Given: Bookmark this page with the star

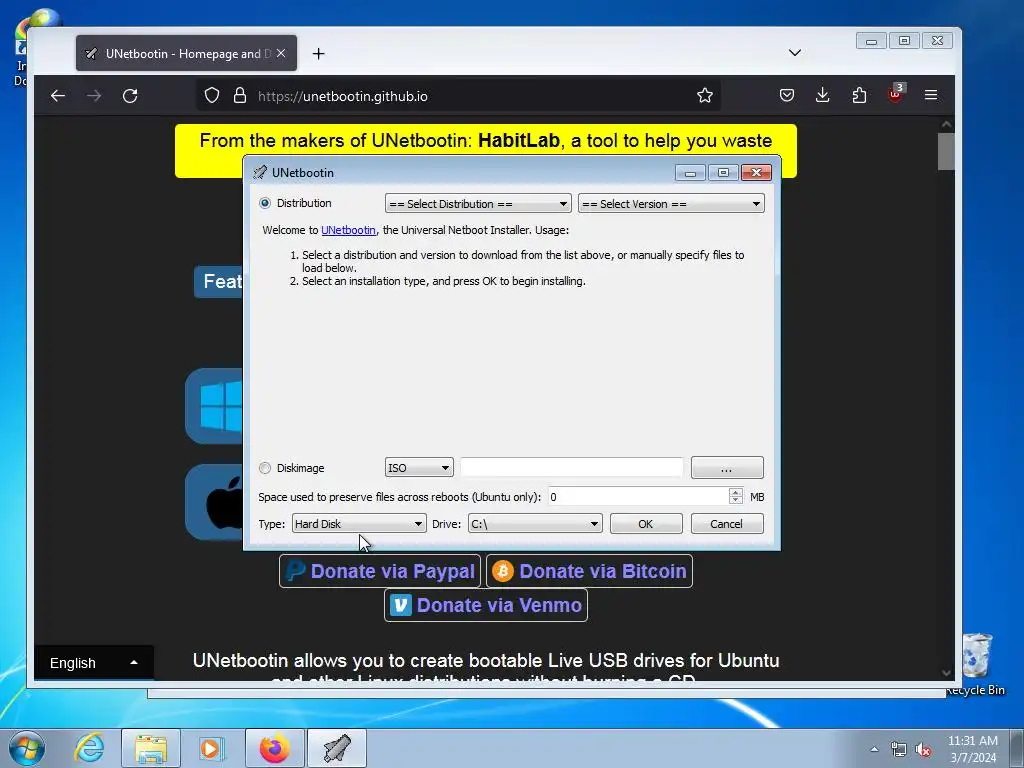Looking at the screenshot, I should [705, 95].
